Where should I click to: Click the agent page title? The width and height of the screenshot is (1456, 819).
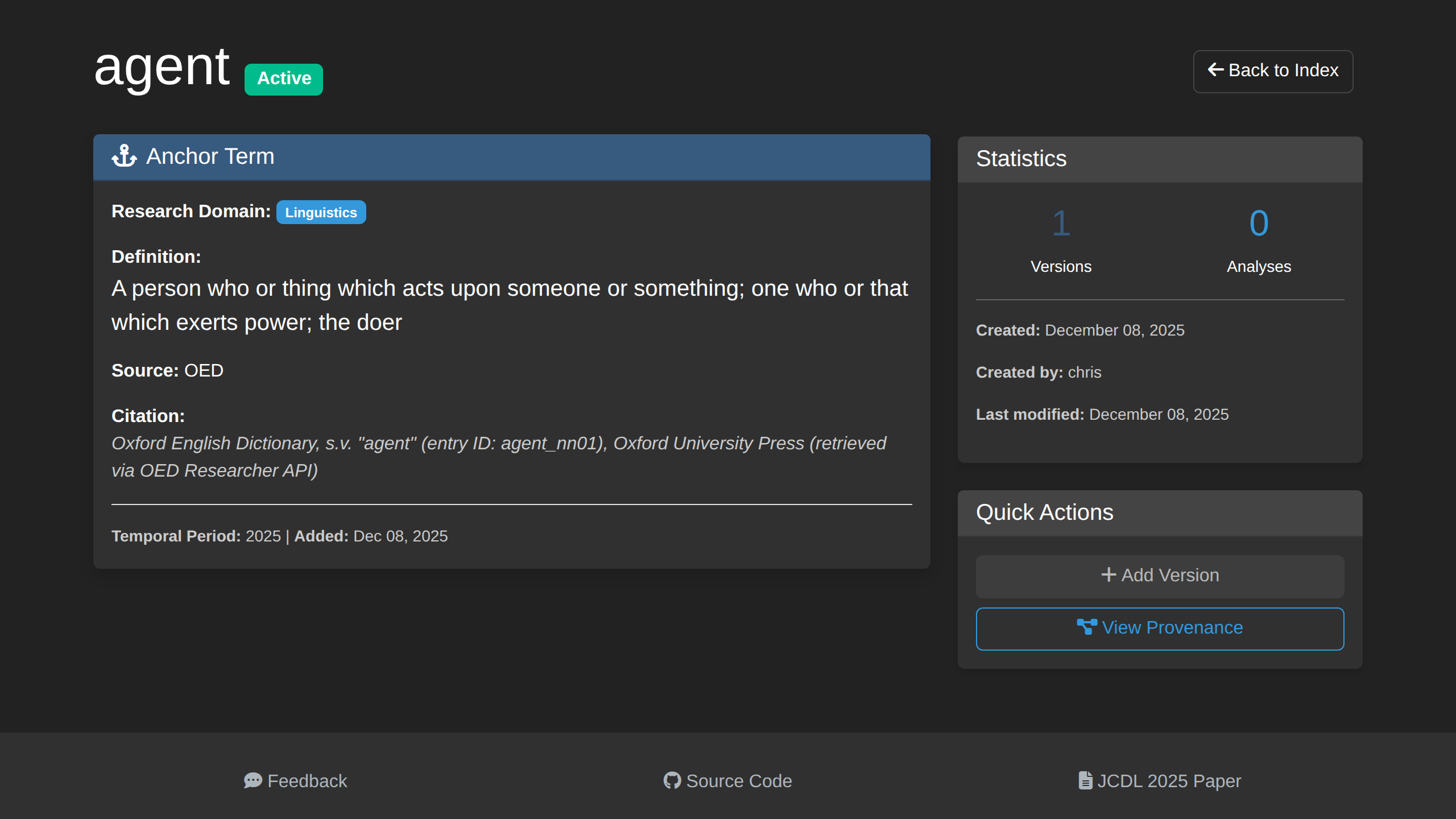point(162,68)
